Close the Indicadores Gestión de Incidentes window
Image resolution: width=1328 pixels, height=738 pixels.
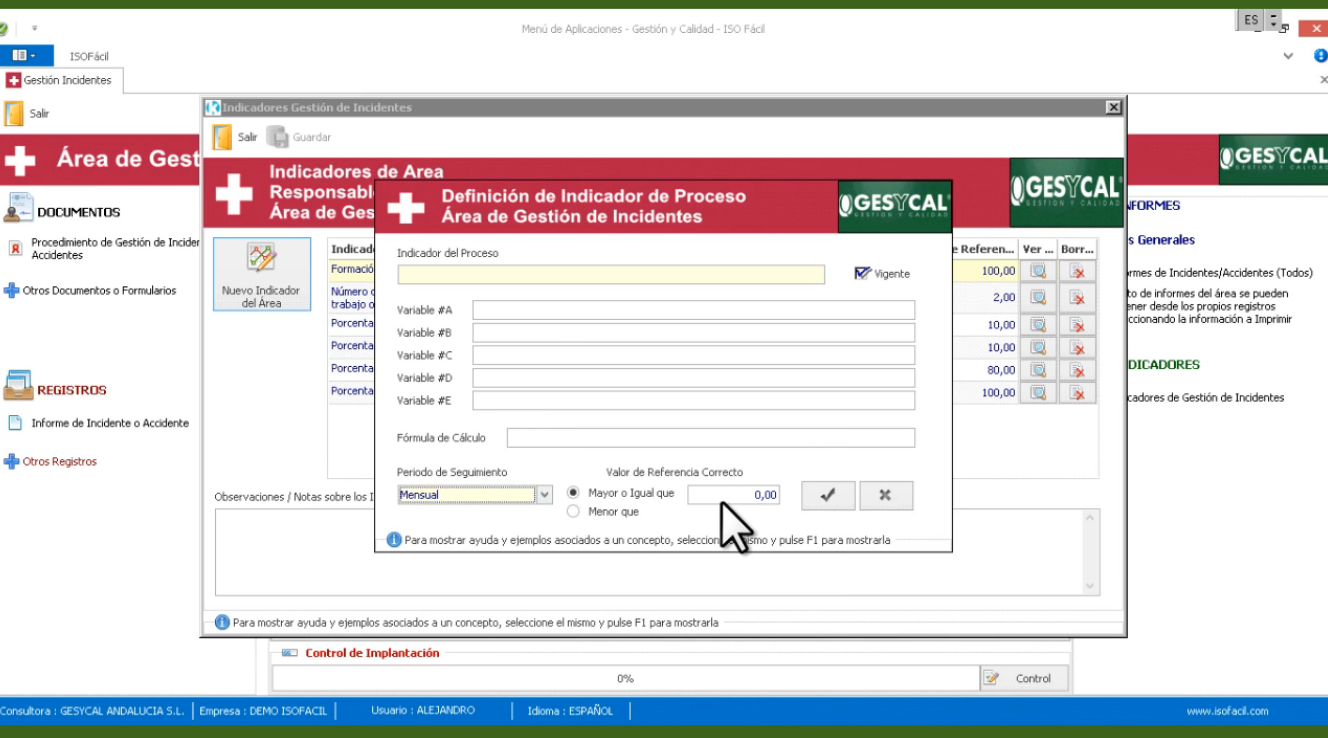pos(1113,107)
